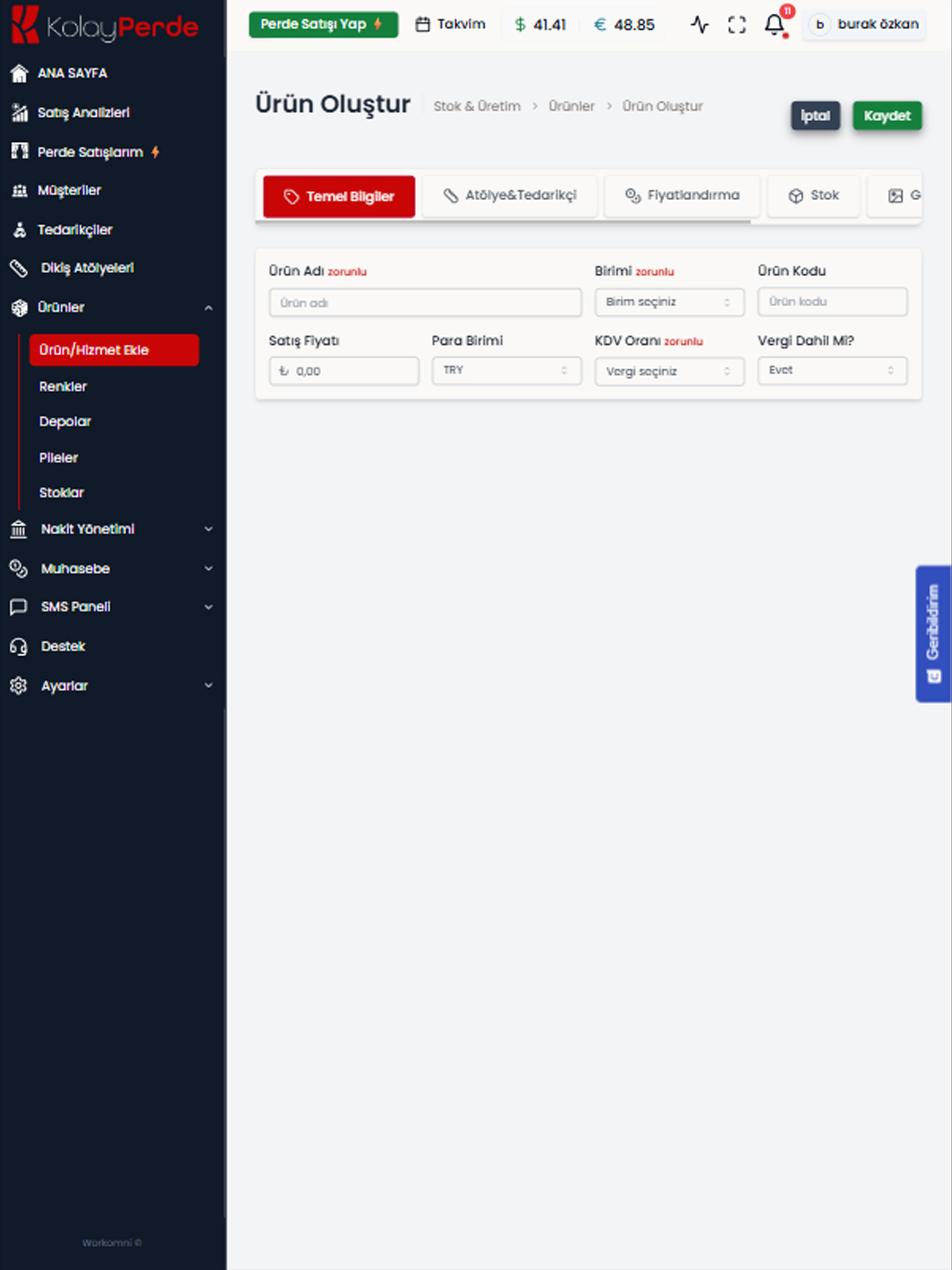This screenshot has width=952, height=1270.
Task: Save product with Kaydet button
Action: click(x=887, y=116)
